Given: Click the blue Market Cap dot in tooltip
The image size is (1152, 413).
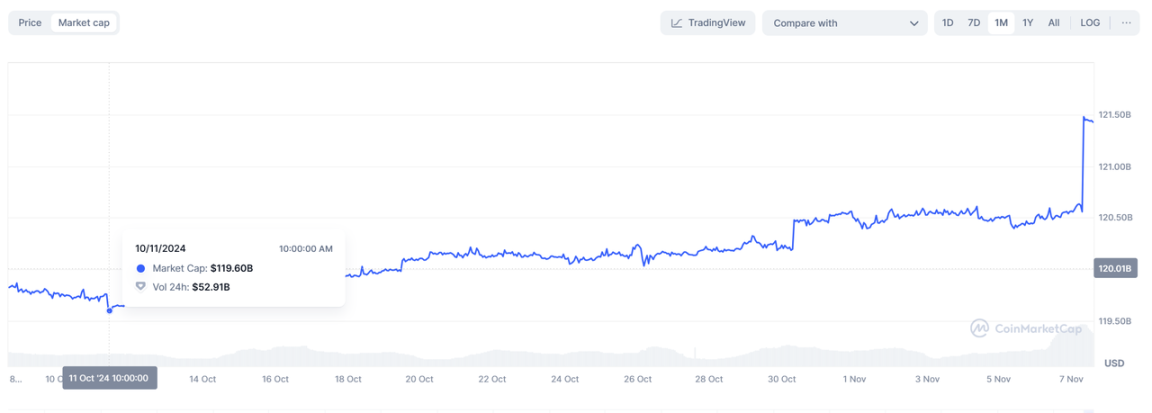Looking at the screenshot, I should pyautogui.click(x=140, y=268).
